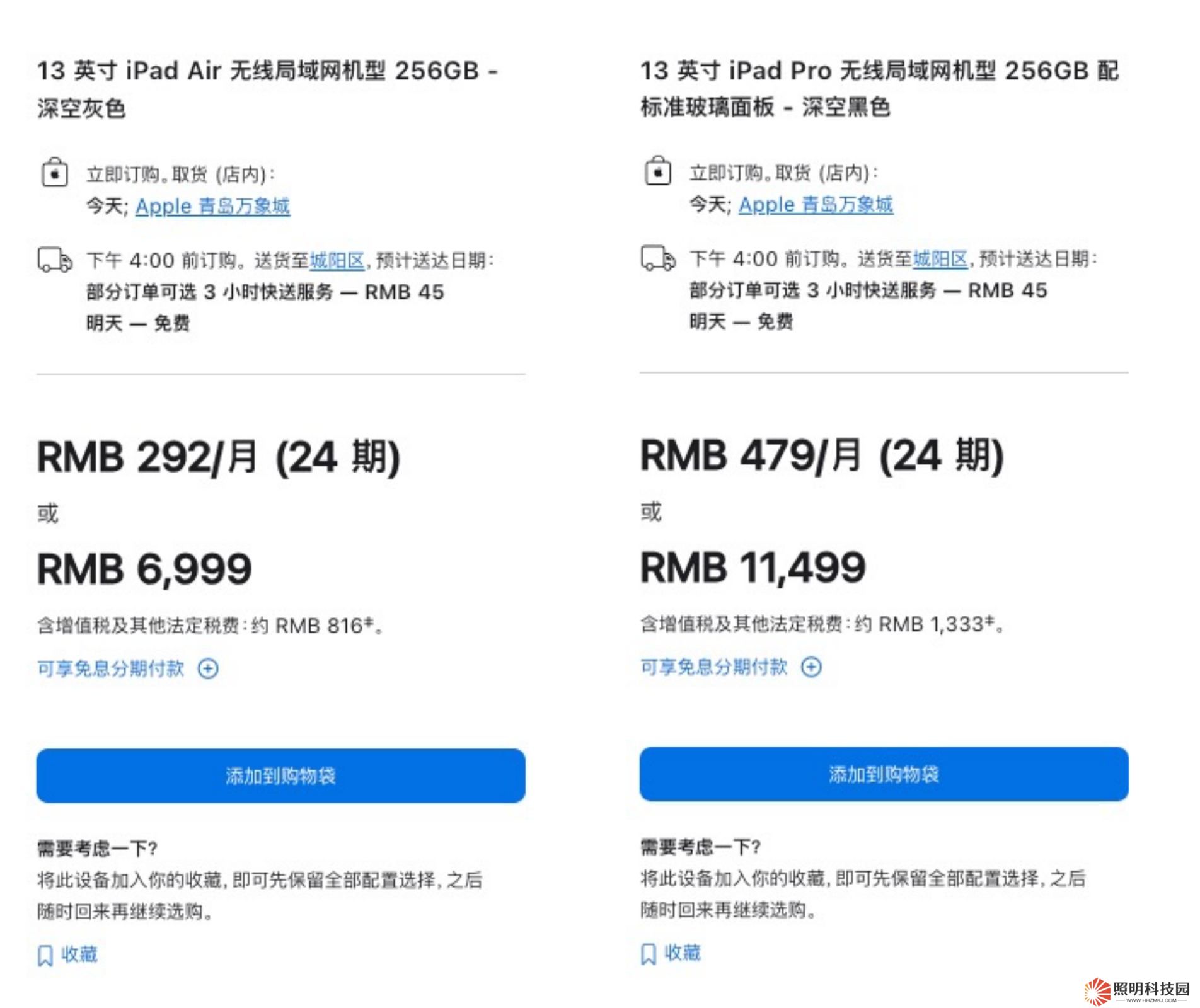Viewport: 1200px width, 1008px height.
Task: Click the iPad Air delivery truck icon
Action: 55,260
